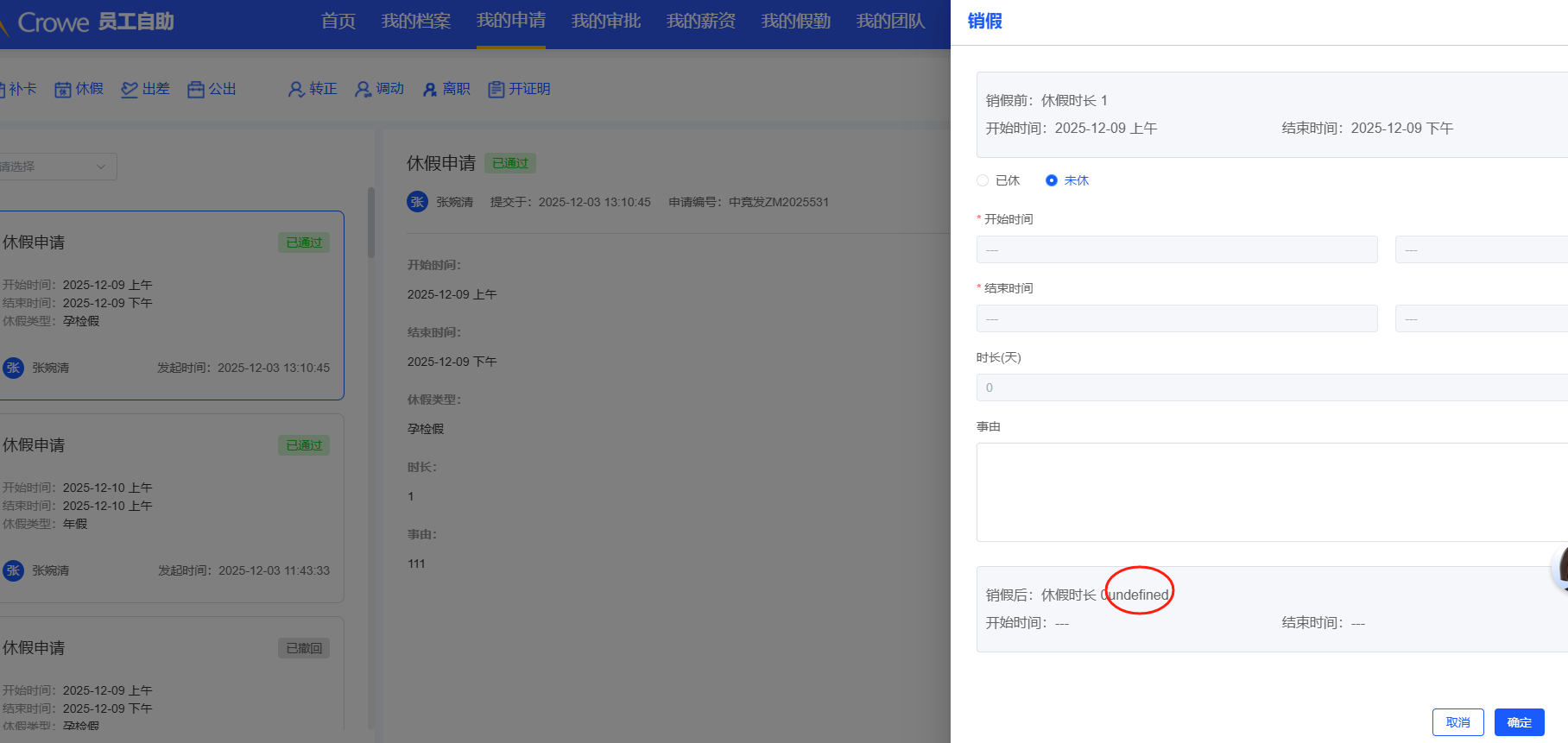Select the 已撤回 request card
This screenshot has width=1568, height=743.
coord(172,673)
